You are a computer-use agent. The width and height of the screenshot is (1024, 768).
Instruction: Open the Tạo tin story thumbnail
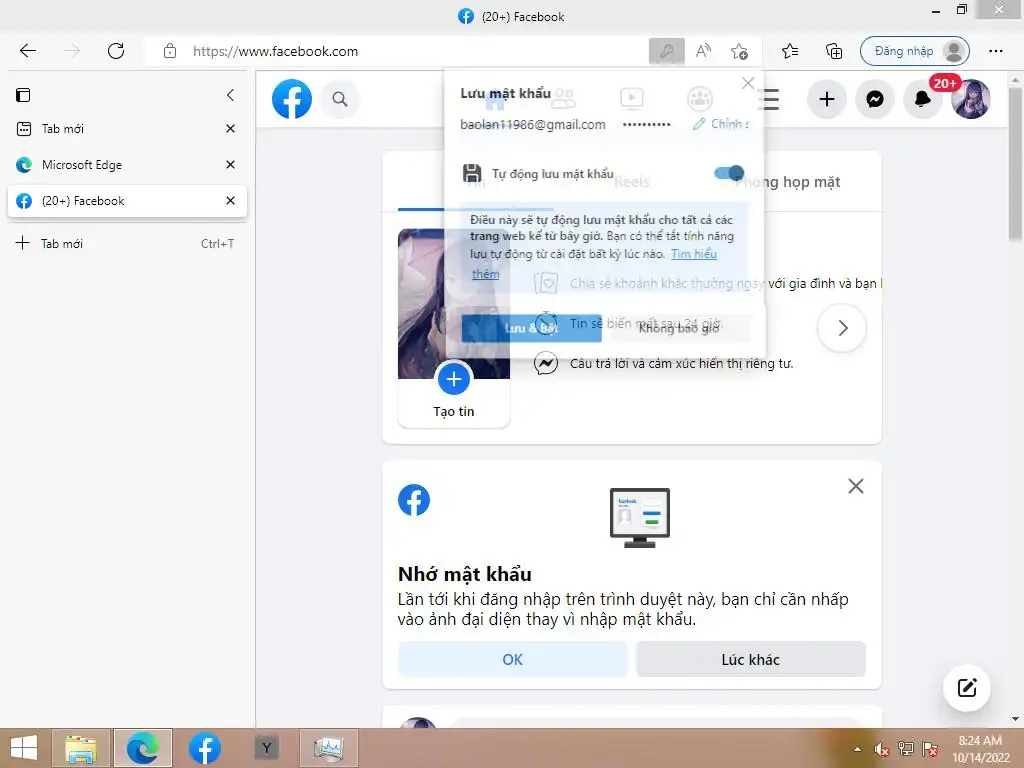[454, 328]
